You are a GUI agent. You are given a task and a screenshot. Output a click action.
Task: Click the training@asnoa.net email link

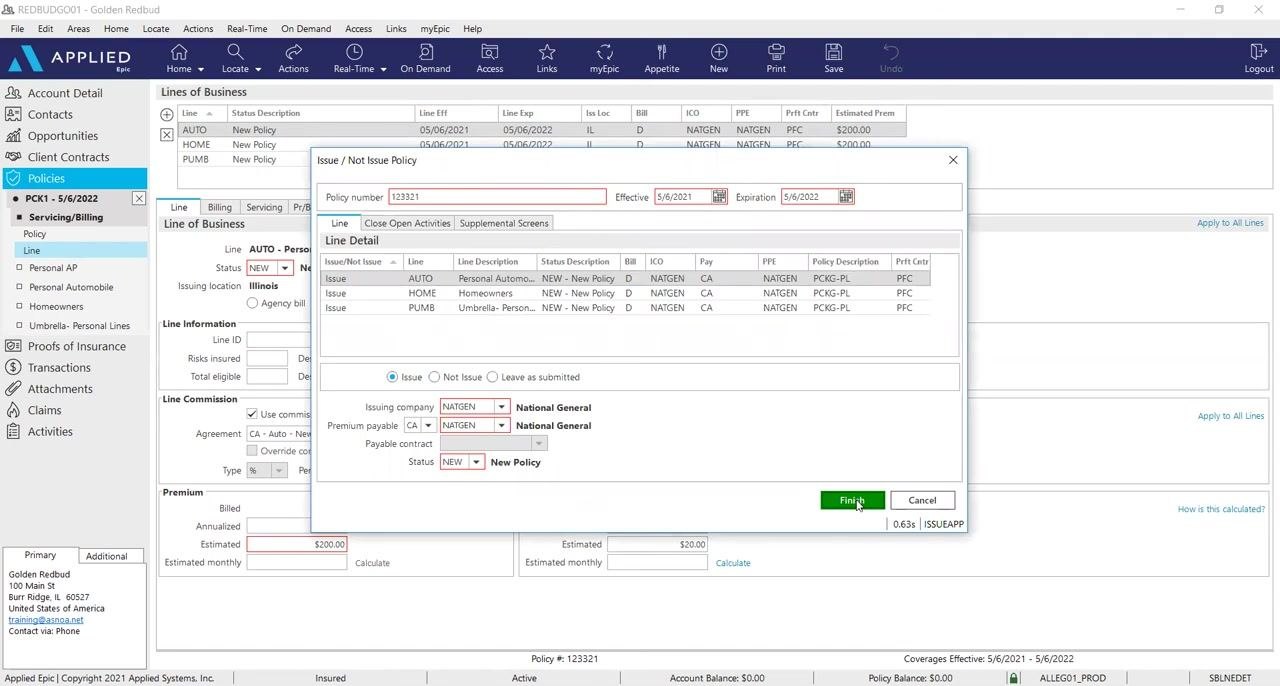(x=46, y=620)
